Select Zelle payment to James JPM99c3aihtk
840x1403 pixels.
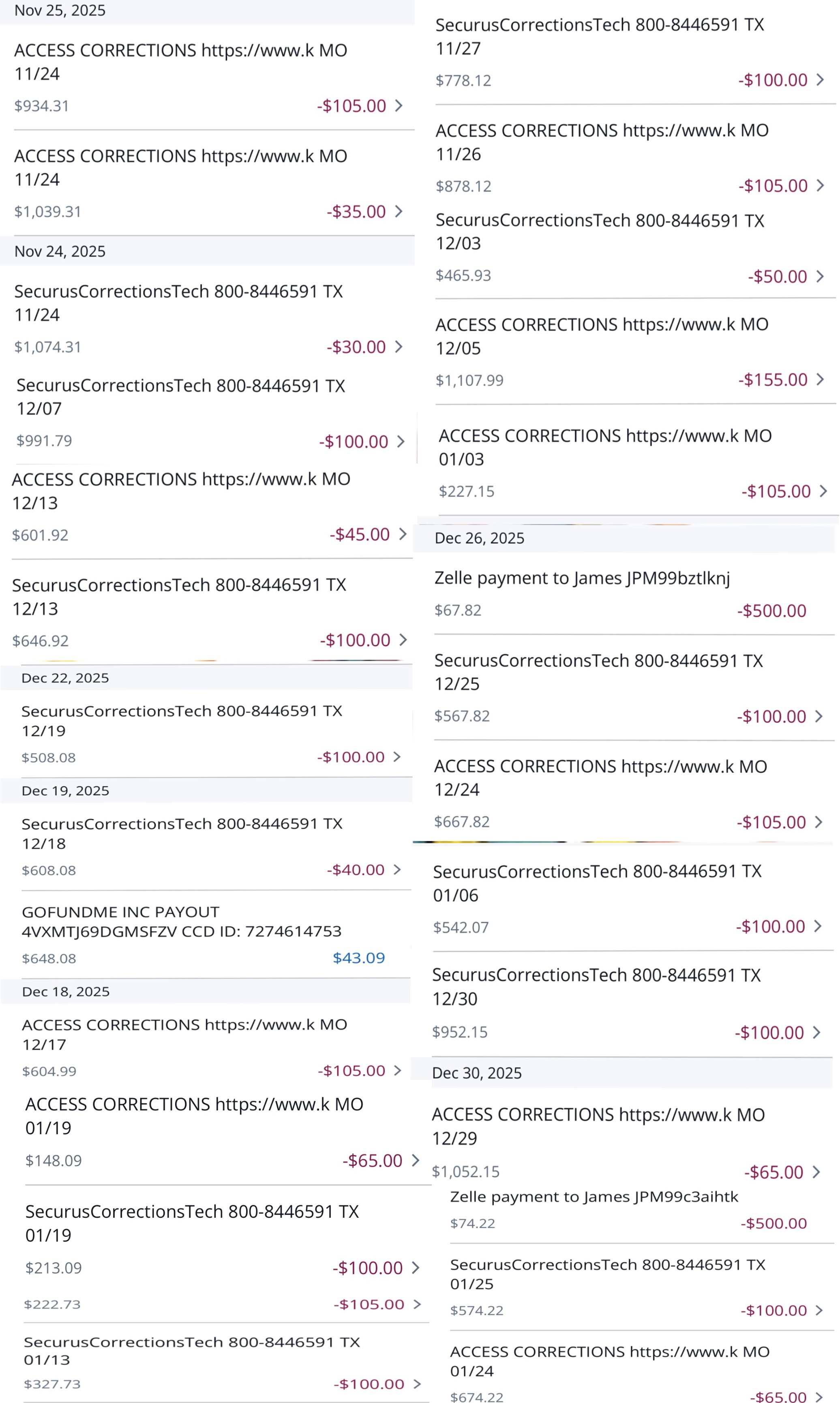coord(594,1197)
